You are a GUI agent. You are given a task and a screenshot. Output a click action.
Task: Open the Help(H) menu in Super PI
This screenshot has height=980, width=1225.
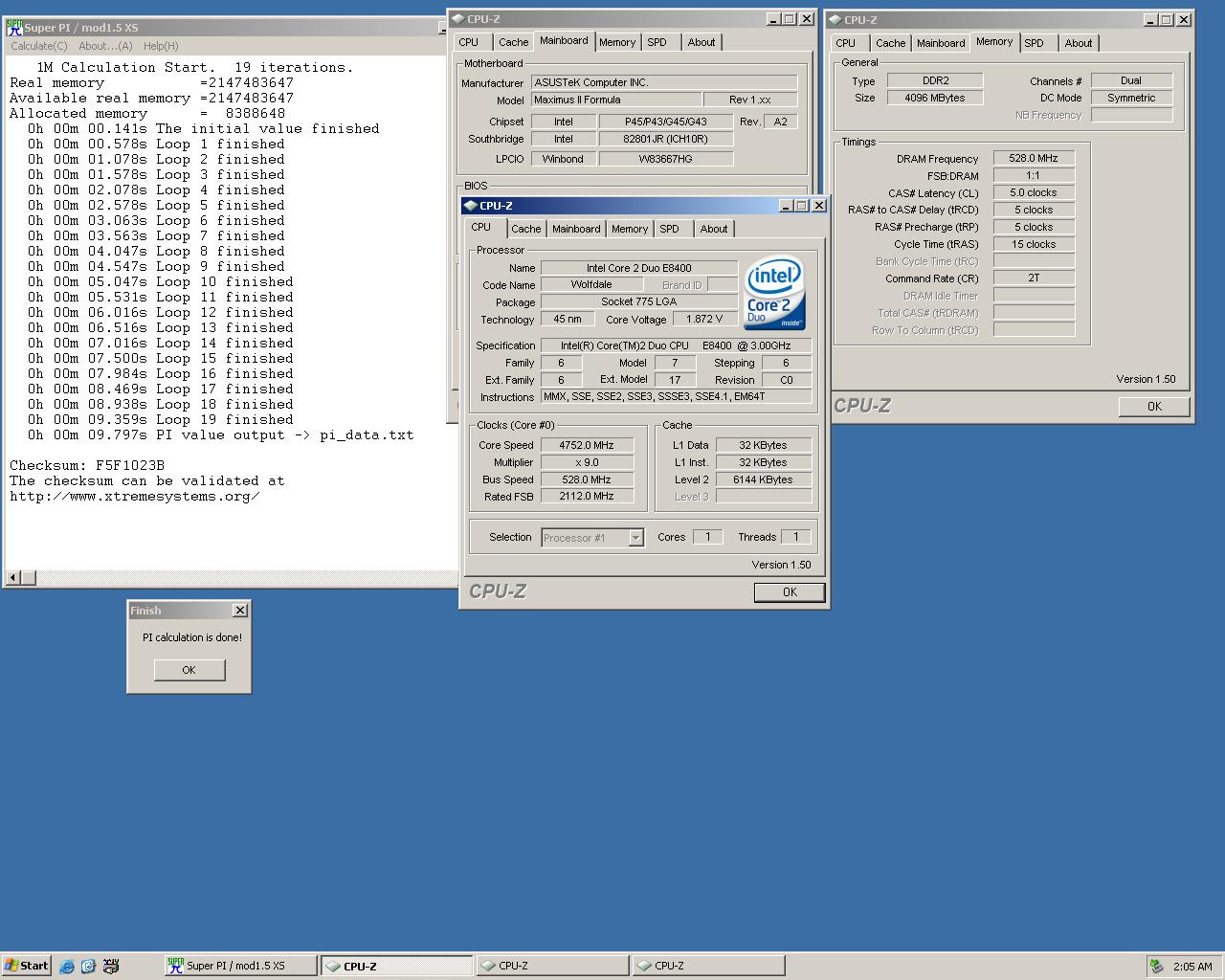click(x=161, y=46)
